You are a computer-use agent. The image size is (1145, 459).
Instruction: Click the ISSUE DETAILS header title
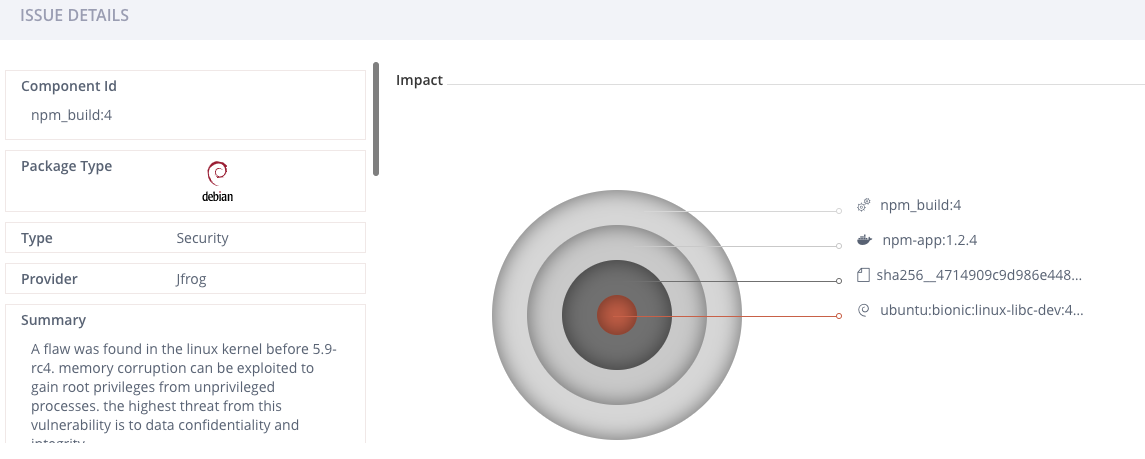pos(74,17)
